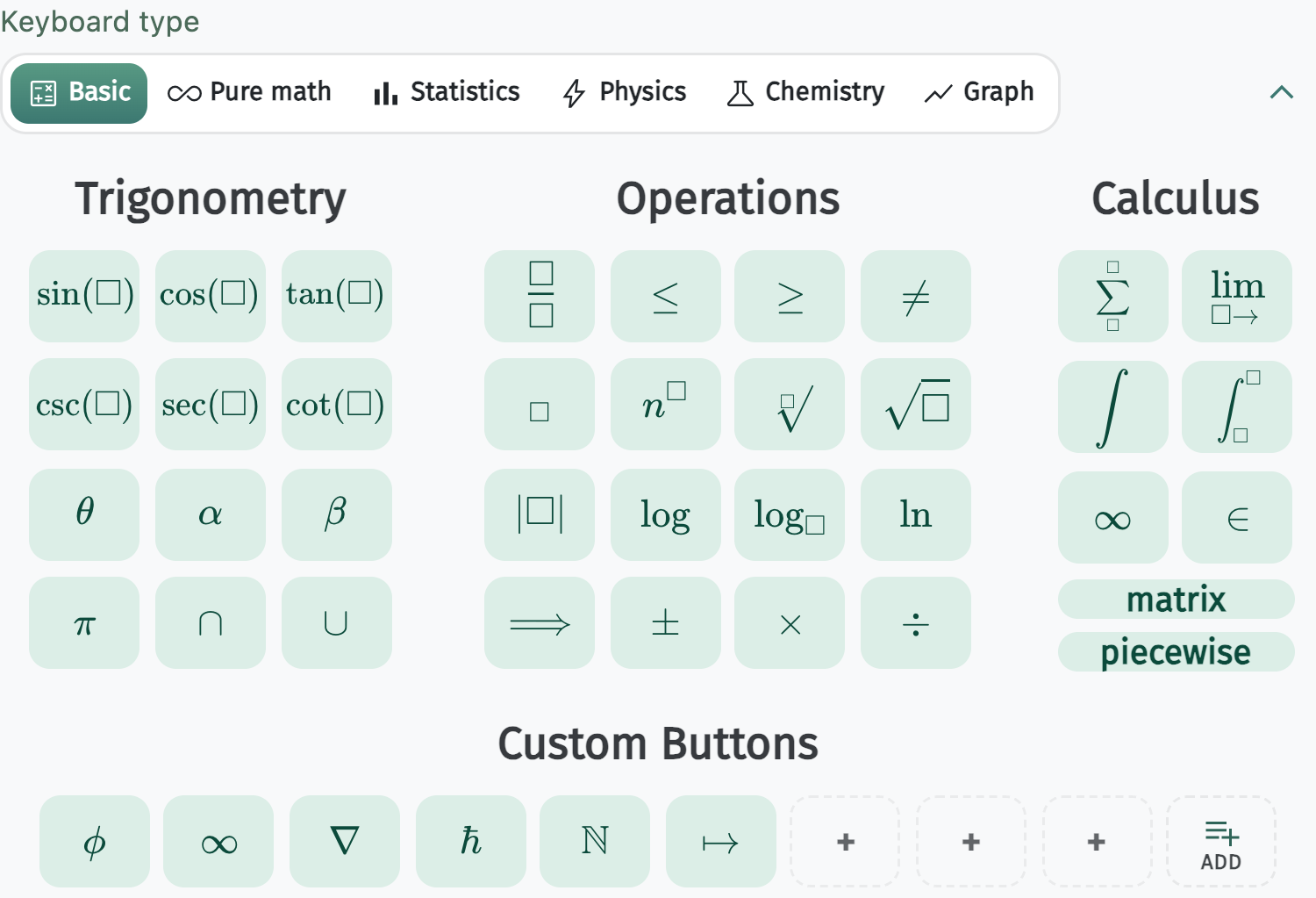The width and height of the screenshot is (1316, 898).
Task: Insert the n-power exponent template
Action: 666,405
